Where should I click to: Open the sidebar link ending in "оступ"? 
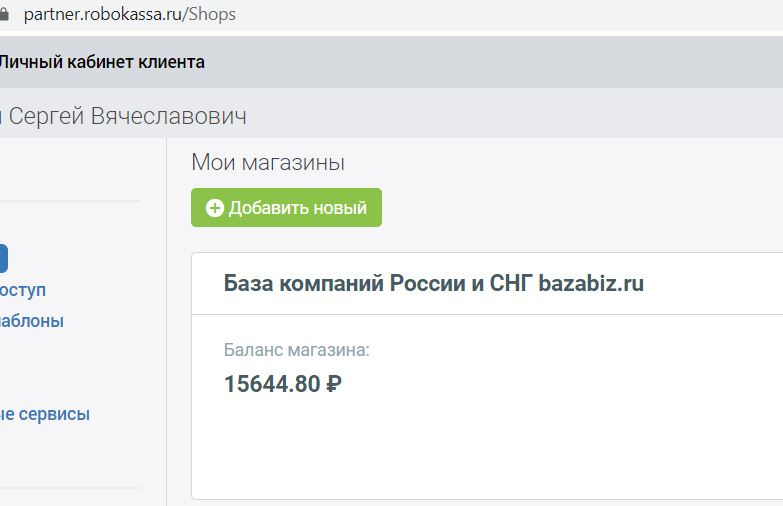[x=22, y=290]
